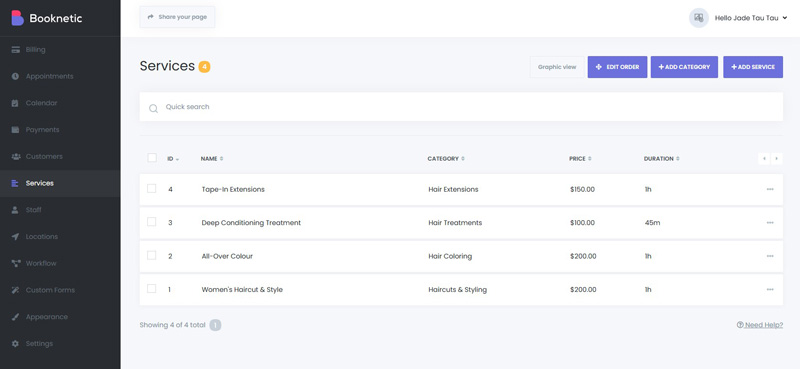The height and width of the screenshot is (369, 800).
Task: Sort table by ID column
Action: point(173,159)
